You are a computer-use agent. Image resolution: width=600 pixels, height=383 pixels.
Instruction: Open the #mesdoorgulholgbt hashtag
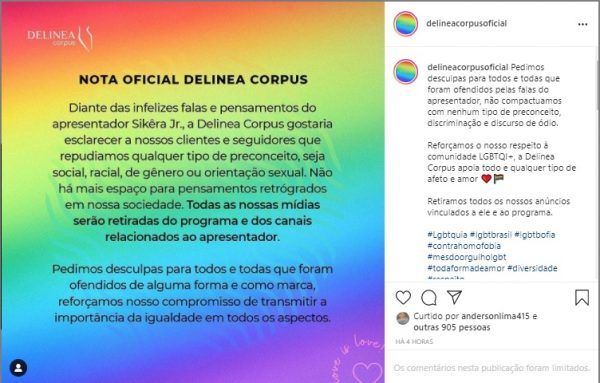pyautogui.click(x=466, y=257)
